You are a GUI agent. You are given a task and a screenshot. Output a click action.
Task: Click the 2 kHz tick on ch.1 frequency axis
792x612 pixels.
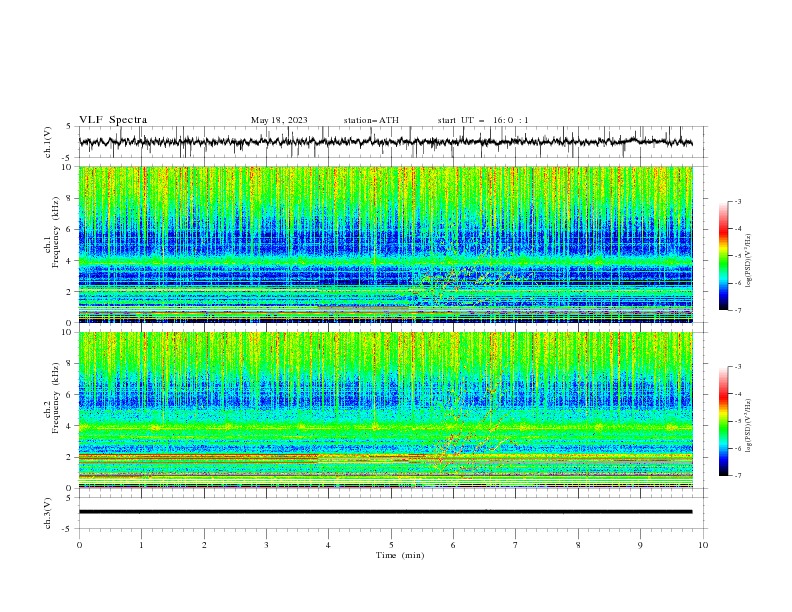point(70,292)
